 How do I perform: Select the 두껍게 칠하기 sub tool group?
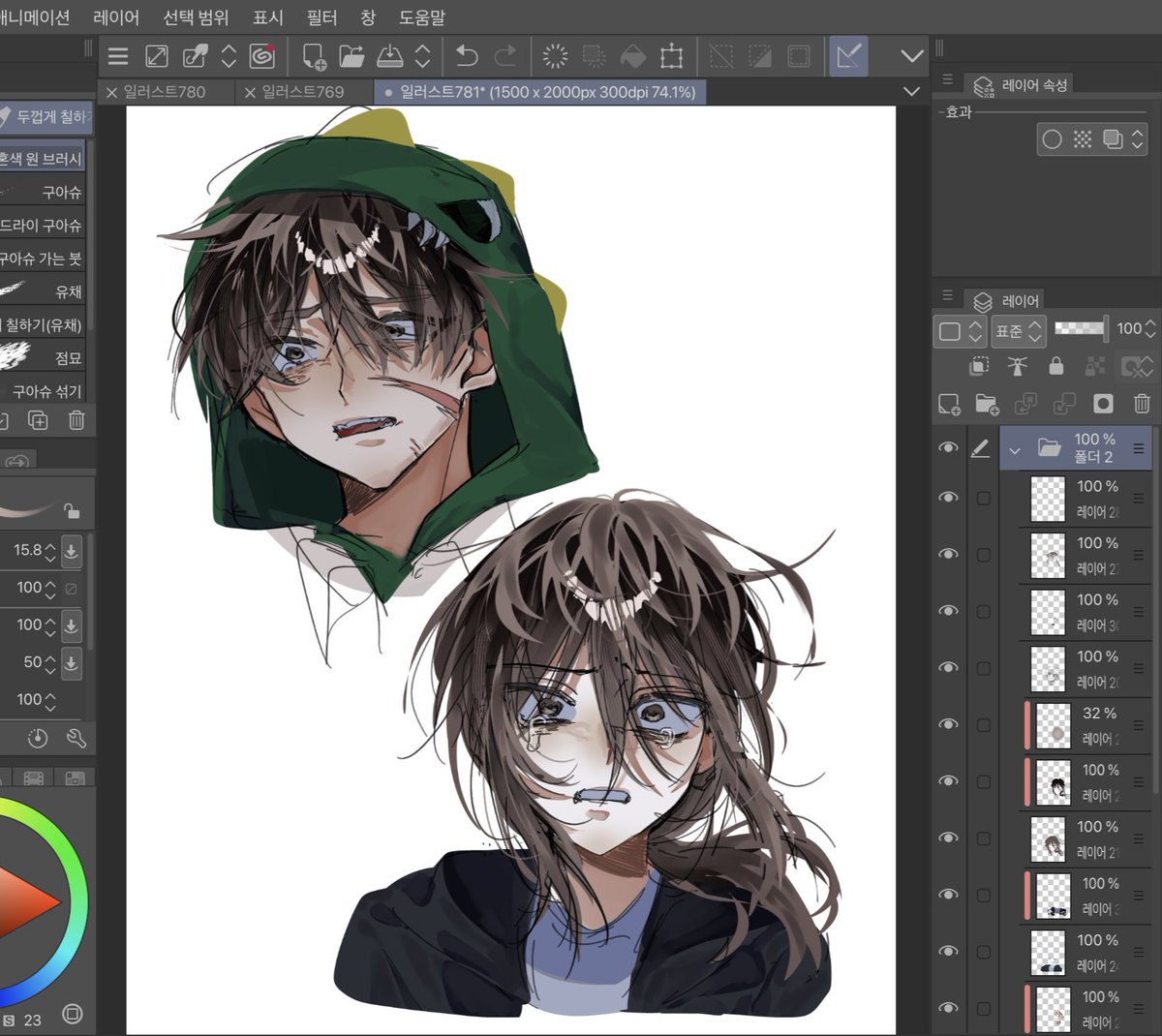pos(46,117)
